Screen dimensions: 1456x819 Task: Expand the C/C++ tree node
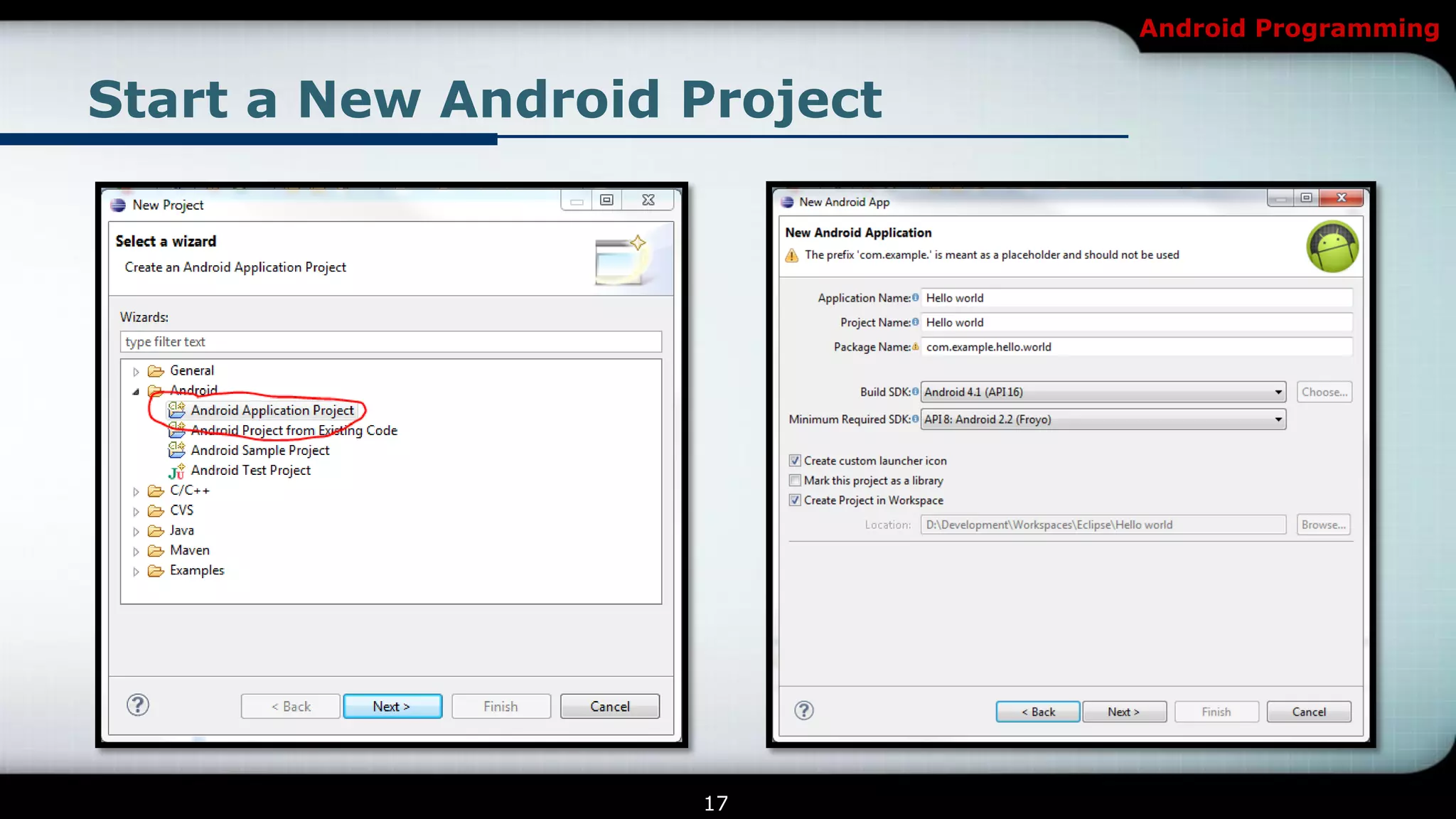click(x=136, y=492)
